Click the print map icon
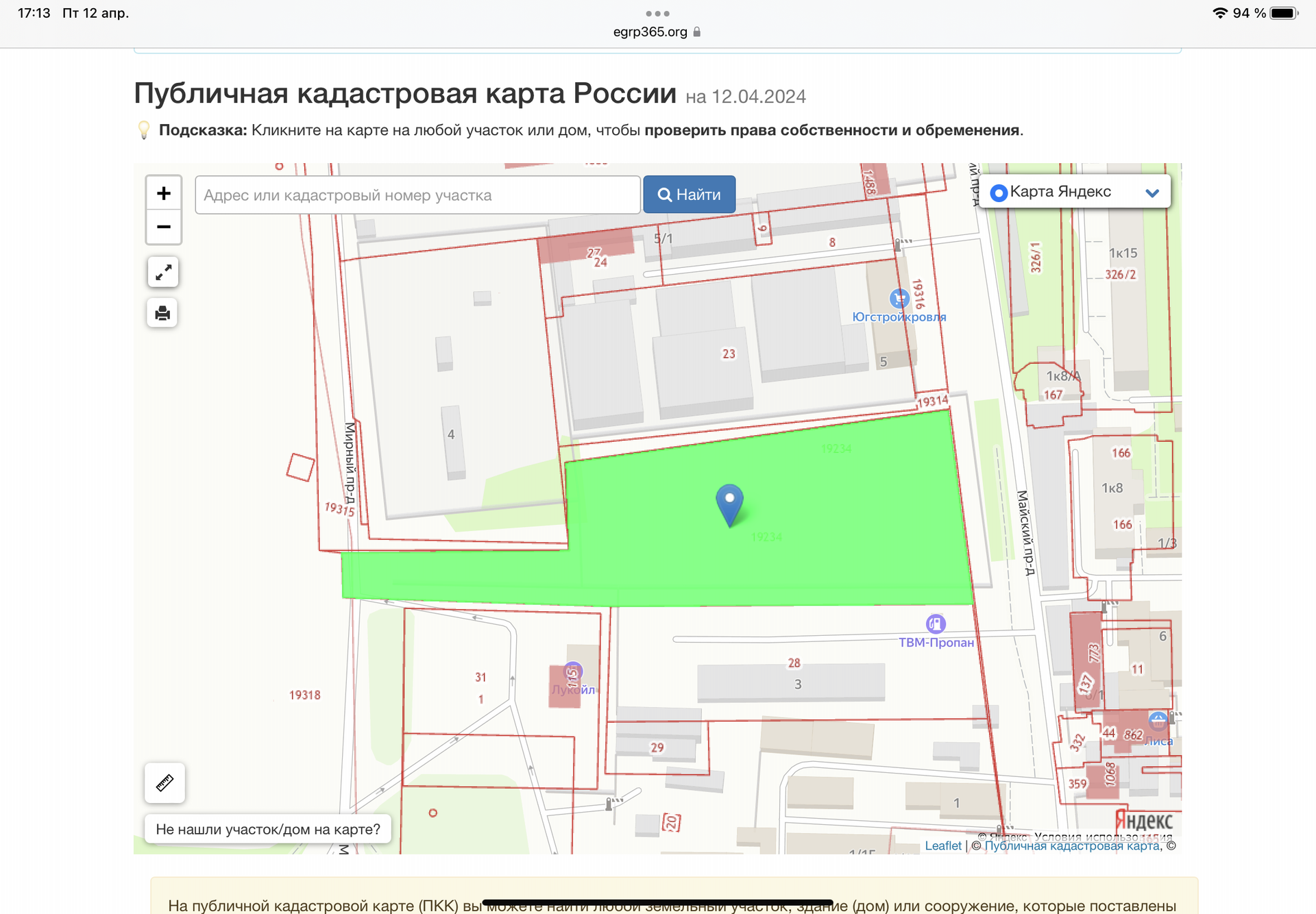The image size is (1316, 914). (163, 313)
